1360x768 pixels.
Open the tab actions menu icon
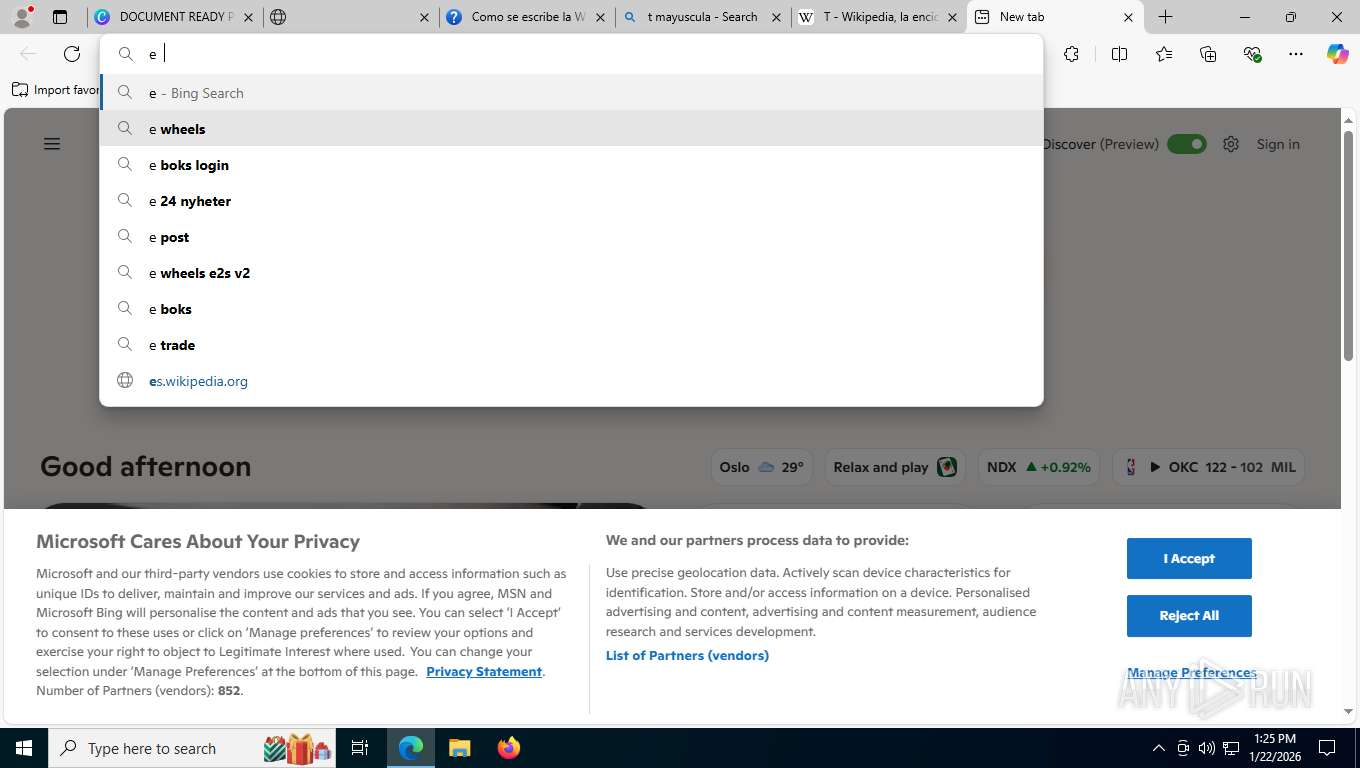point(60,17)
